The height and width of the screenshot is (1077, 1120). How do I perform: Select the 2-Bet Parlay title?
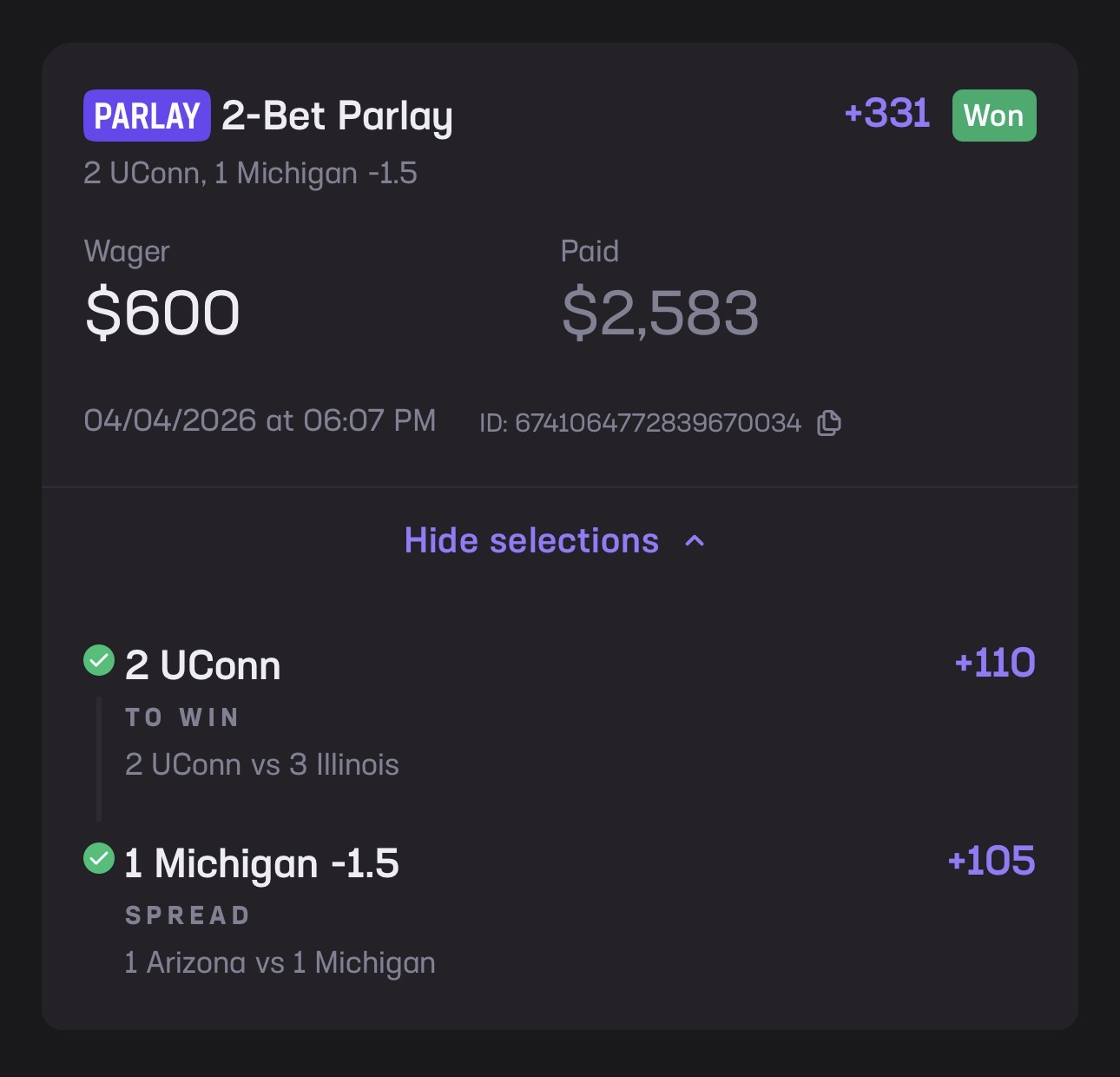click(337, 116)
